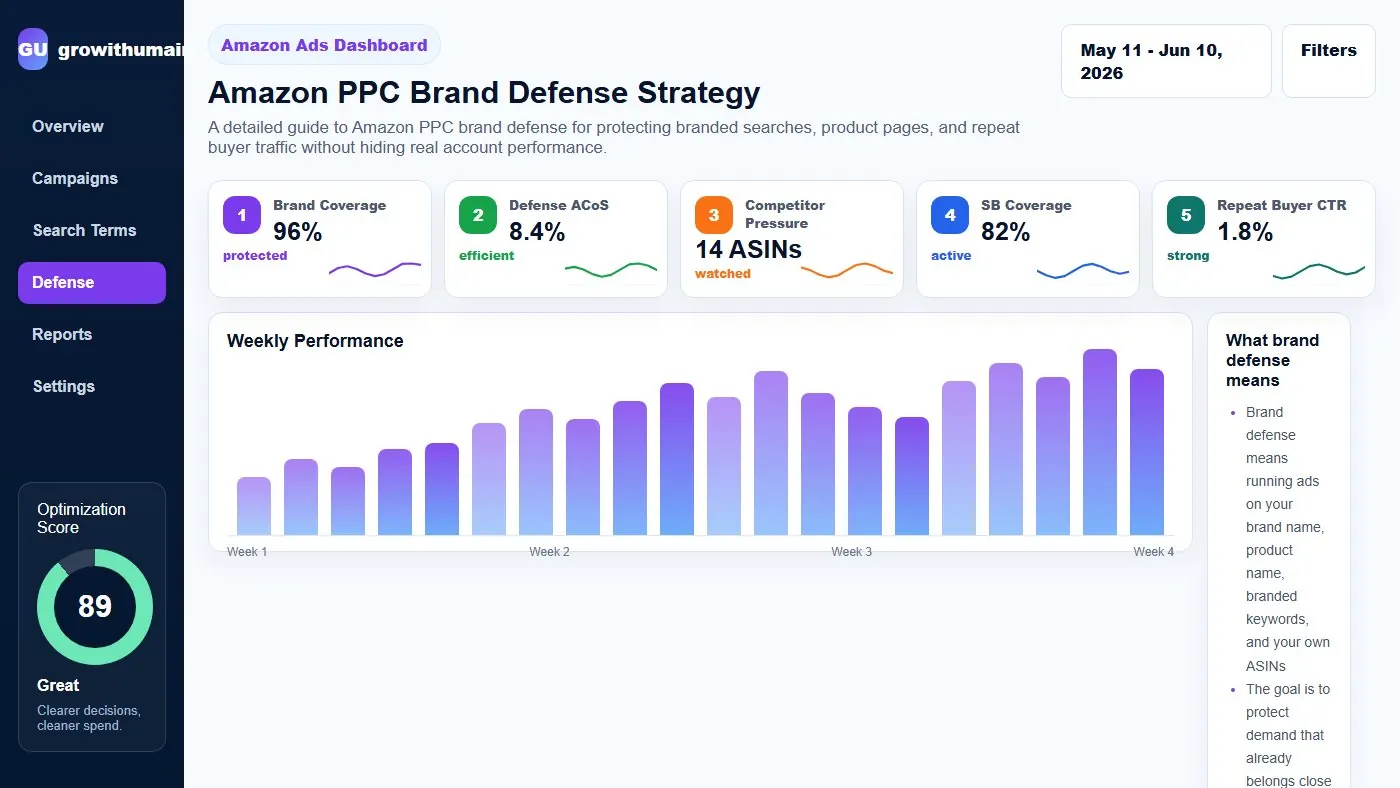This screenshot has width=1400, height=788.
Task: Click the Week 4 axis label
Action: (1154, 552)
